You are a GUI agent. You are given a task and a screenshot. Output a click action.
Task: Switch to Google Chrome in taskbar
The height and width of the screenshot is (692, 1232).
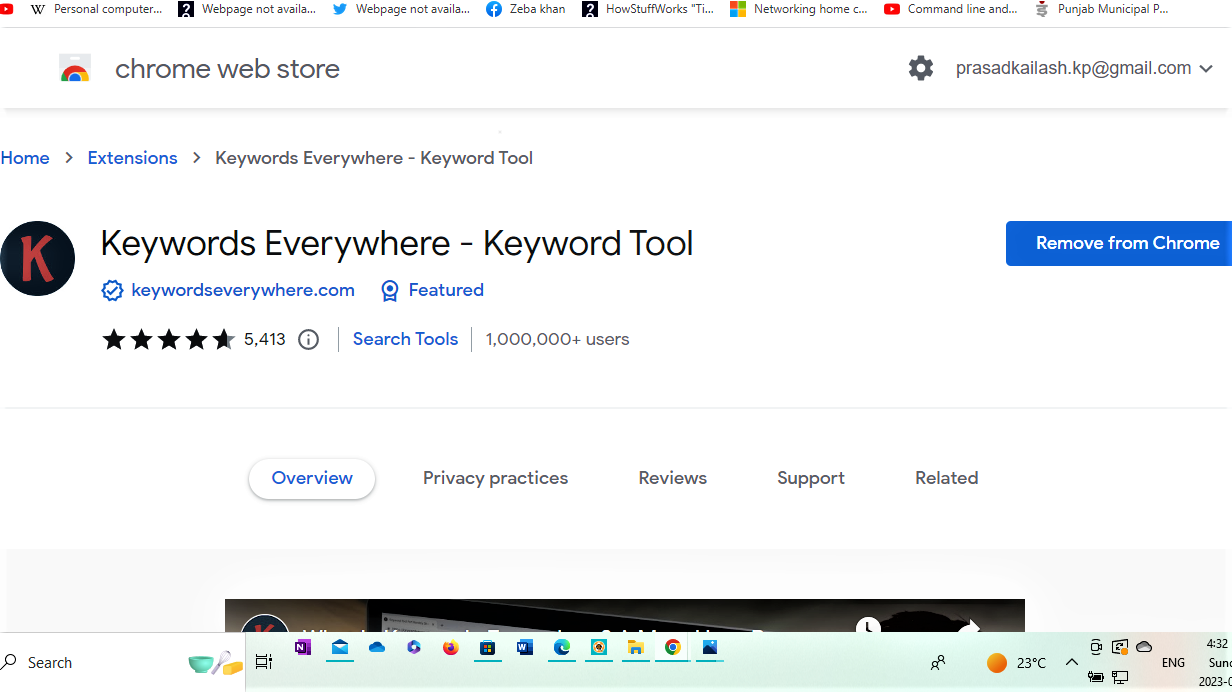pyautogui.click(x=673, y=648)
